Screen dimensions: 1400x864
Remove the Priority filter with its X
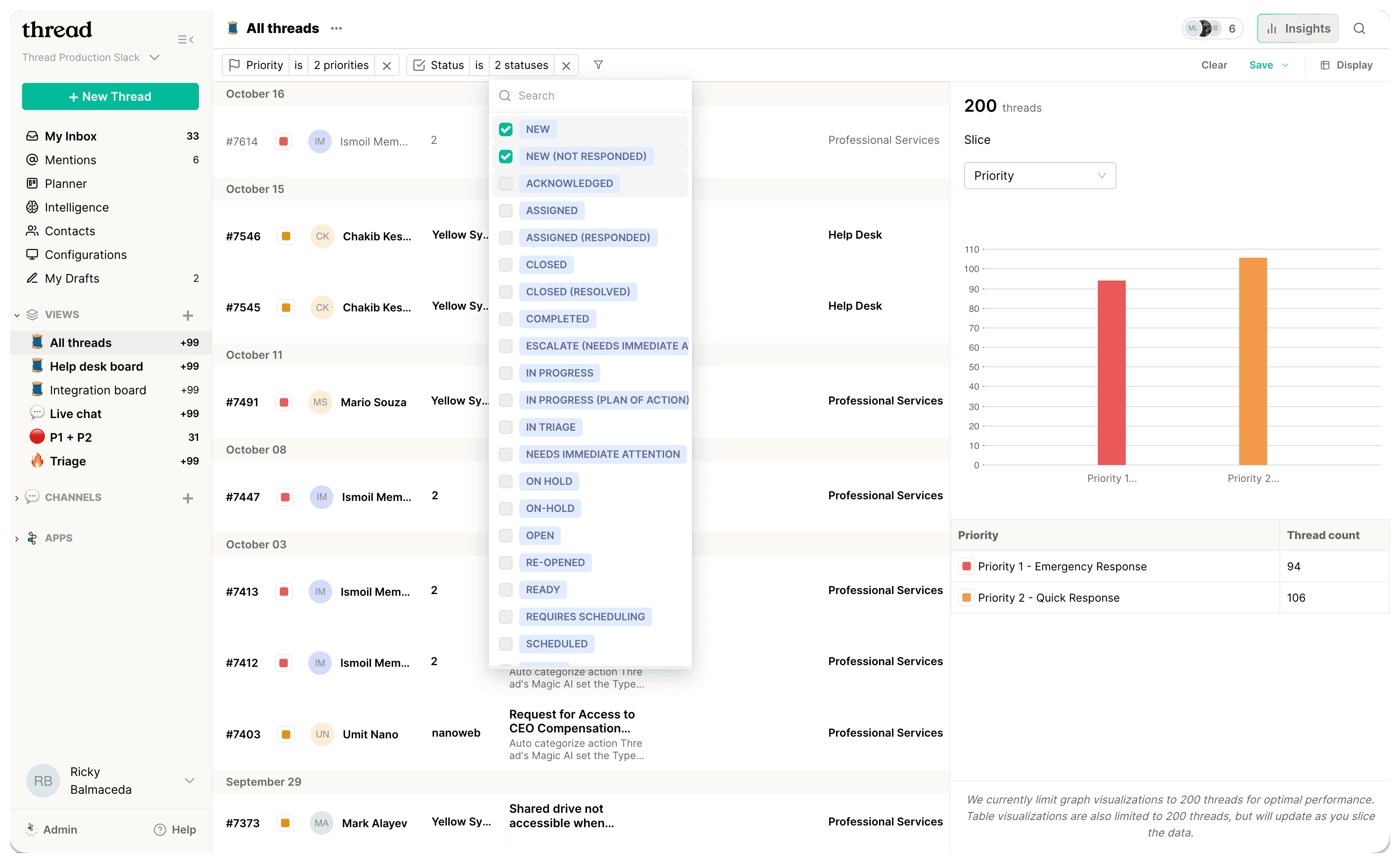pos(387,66)
